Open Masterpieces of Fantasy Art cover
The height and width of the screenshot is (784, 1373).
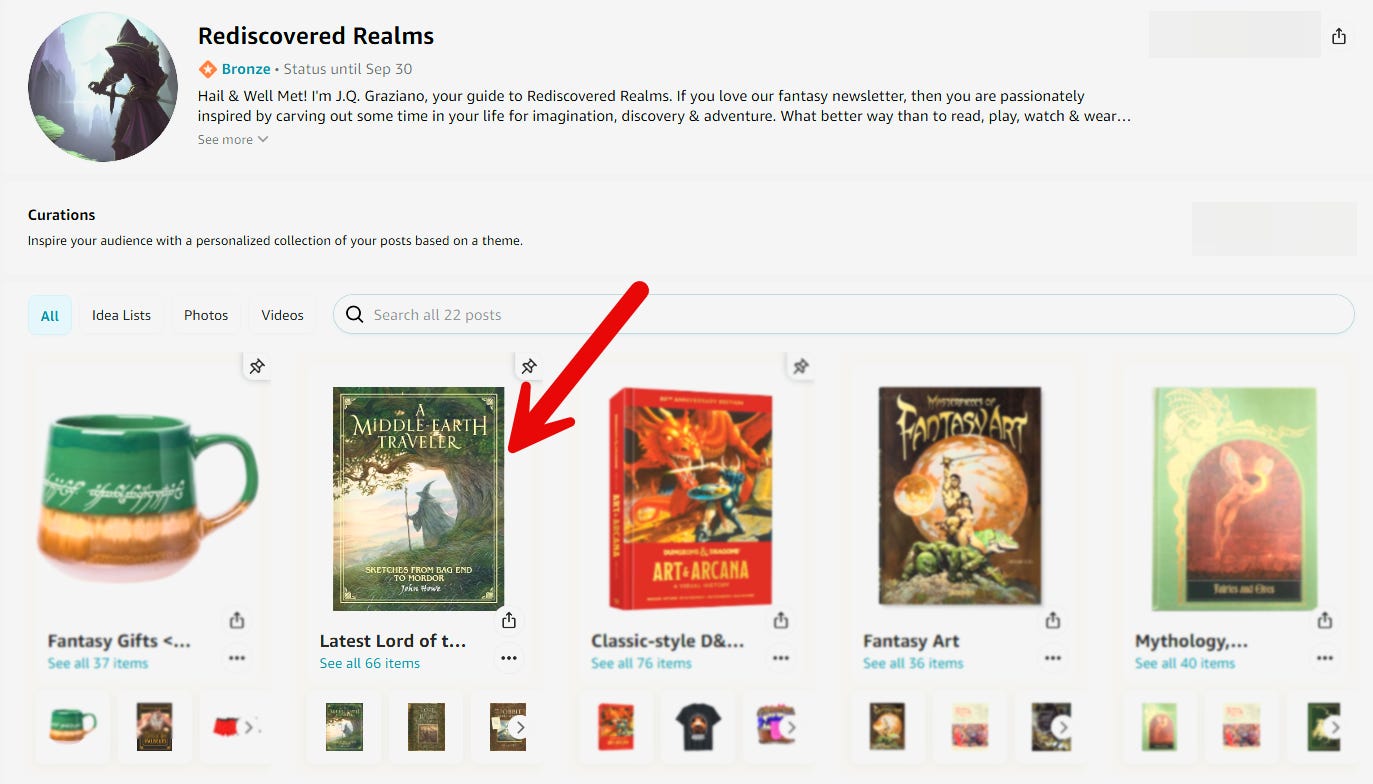click(960, 497)
